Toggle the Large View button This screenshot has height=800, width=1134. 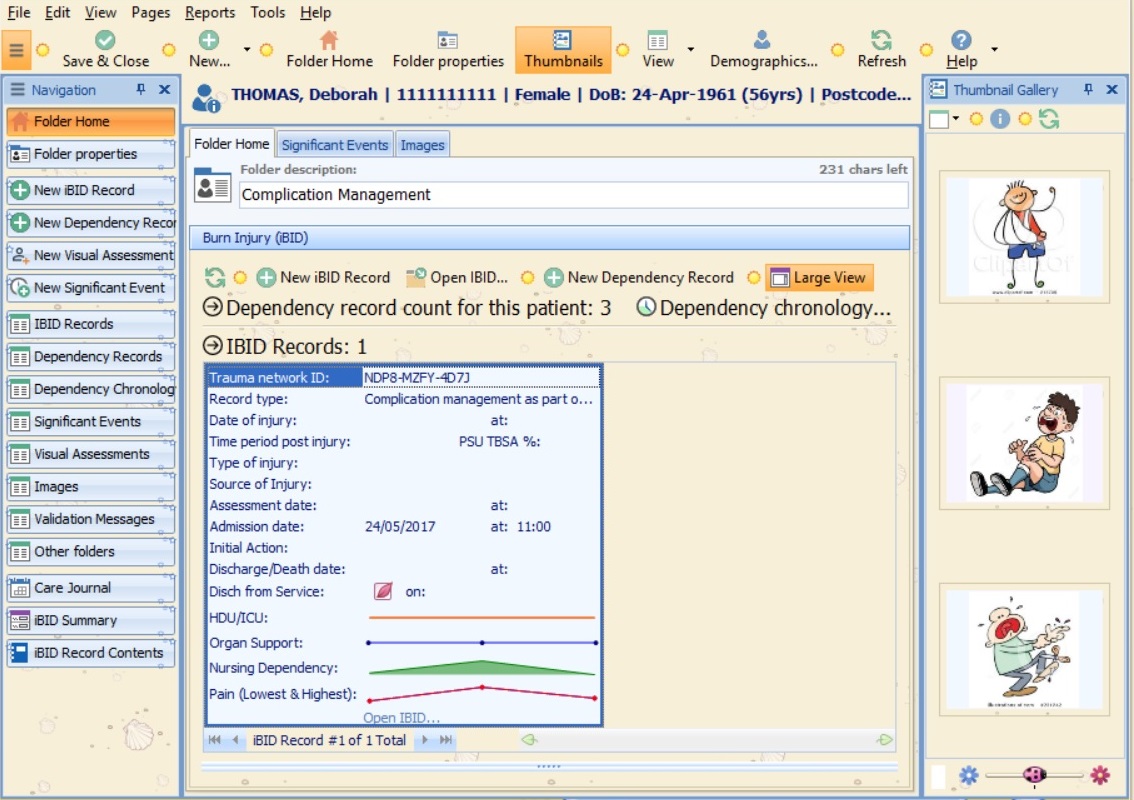819,278
